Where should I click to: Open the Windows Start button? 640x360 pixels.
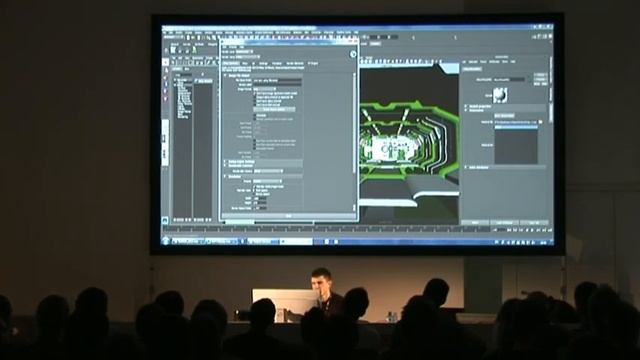click(166, 242)
